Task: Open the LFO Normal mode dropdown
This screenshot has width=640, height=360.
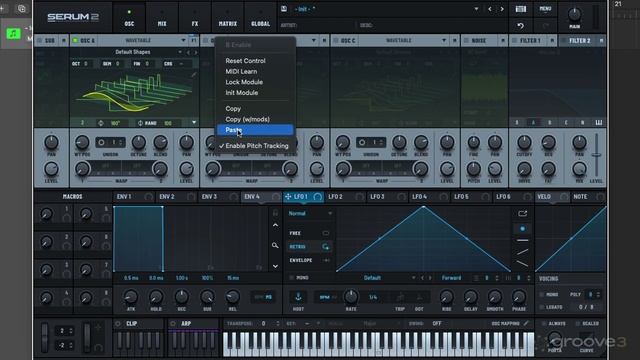Action: point(310,213)
